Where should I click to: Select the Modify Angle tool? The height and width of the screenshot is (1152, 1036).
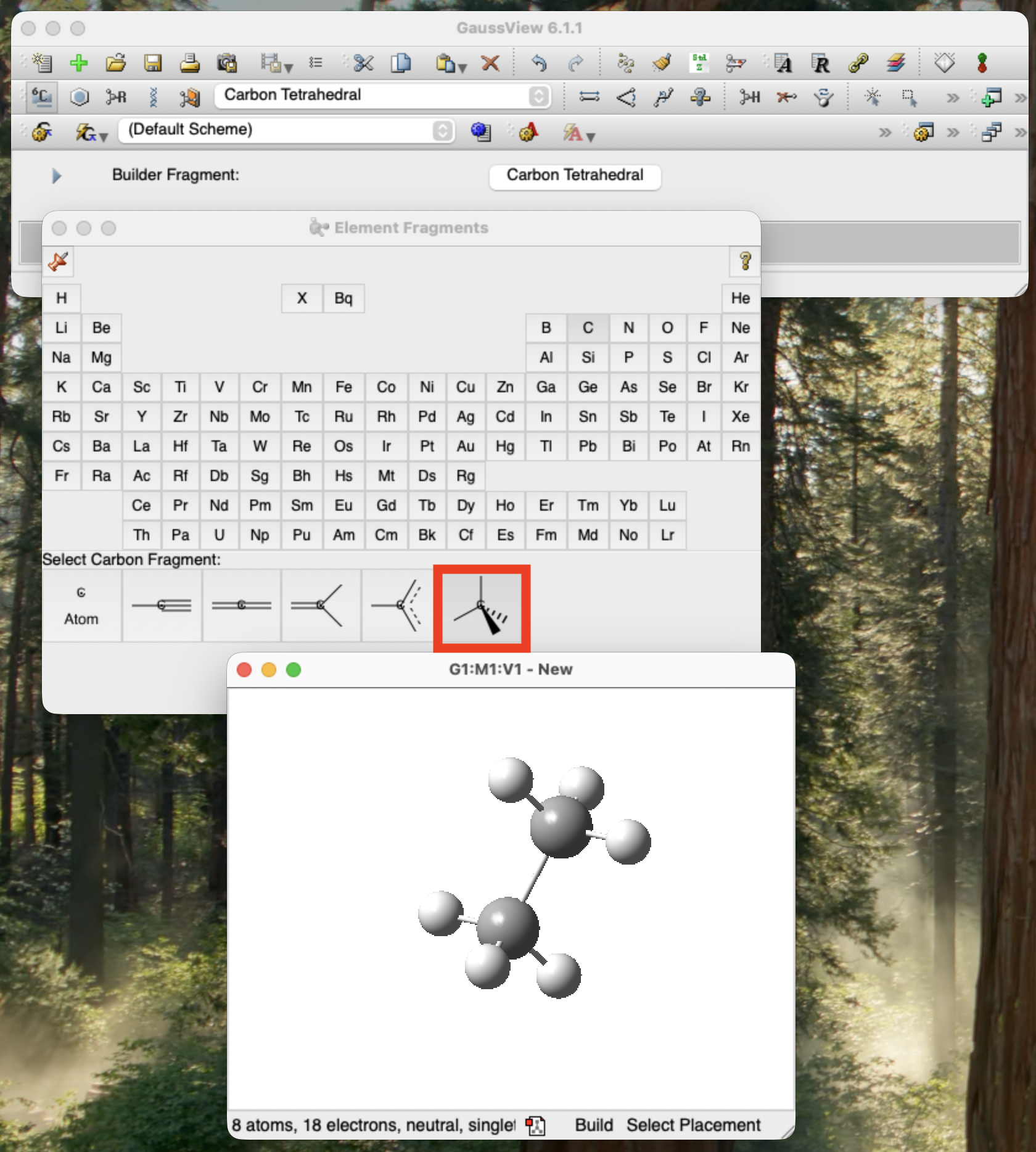tap(626, 97)
